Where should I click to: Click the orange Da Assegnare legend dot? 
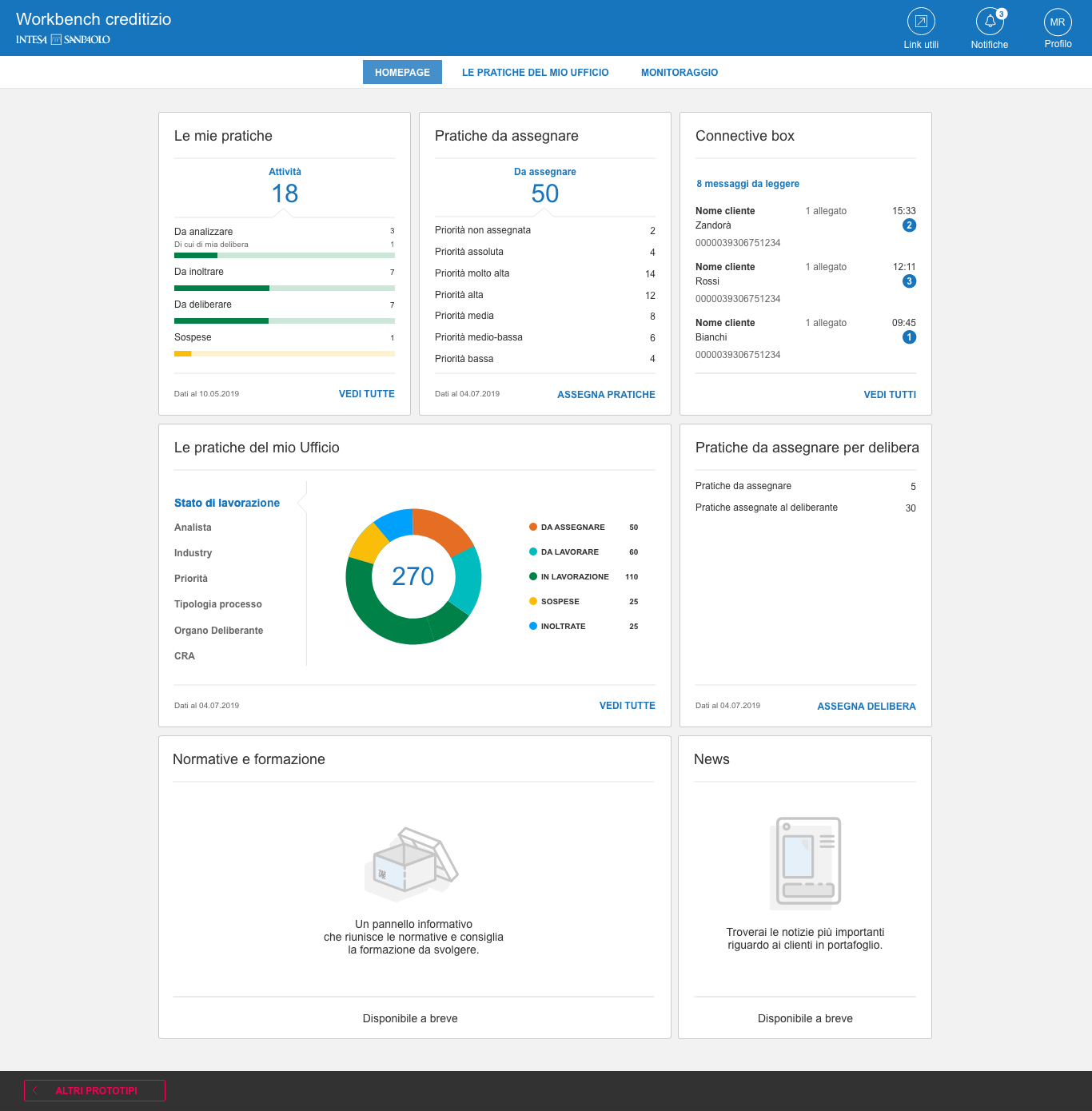click(533, 527)
